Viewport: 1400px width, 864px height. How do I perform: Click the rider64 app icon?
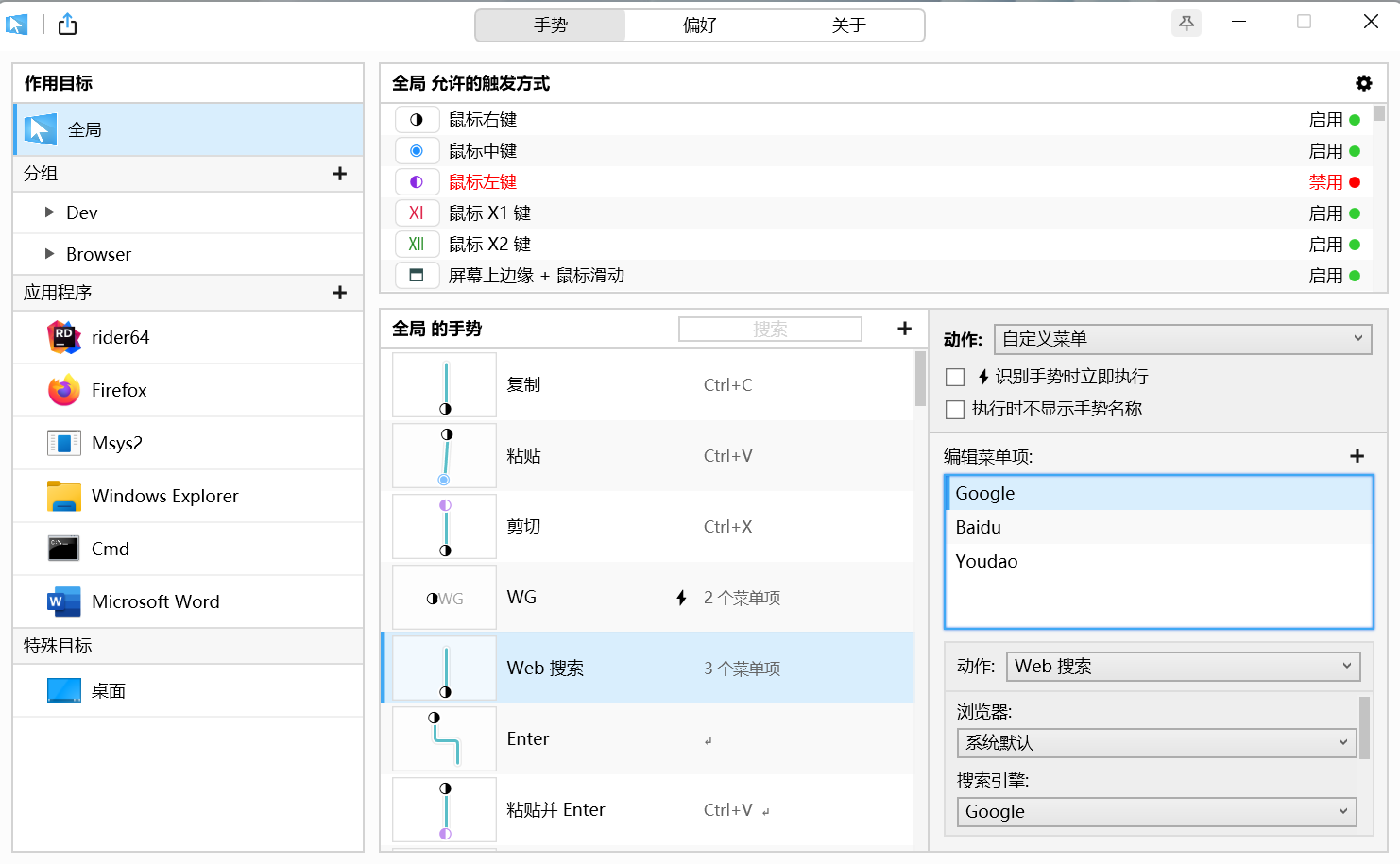[64, 337]
